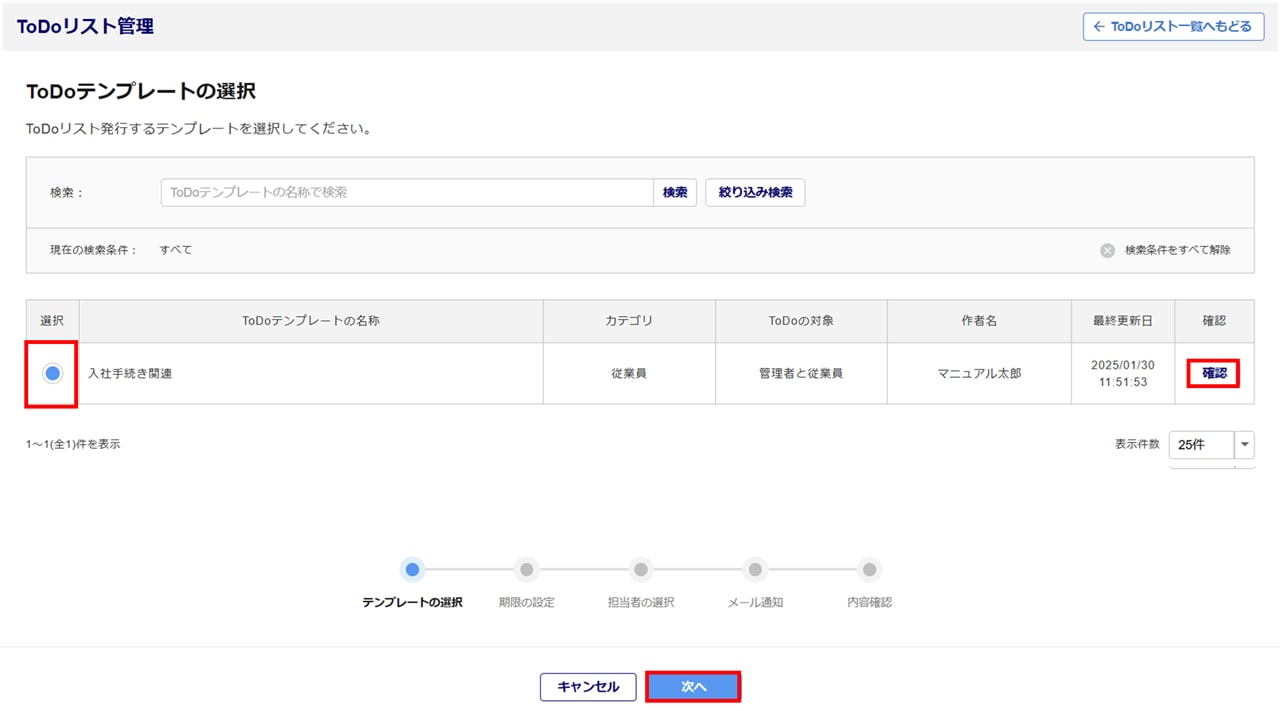Viewport: 1280px width, 711px height.
Task: Click the 内容確認 step circle
Action: click(x=869, y=570)
